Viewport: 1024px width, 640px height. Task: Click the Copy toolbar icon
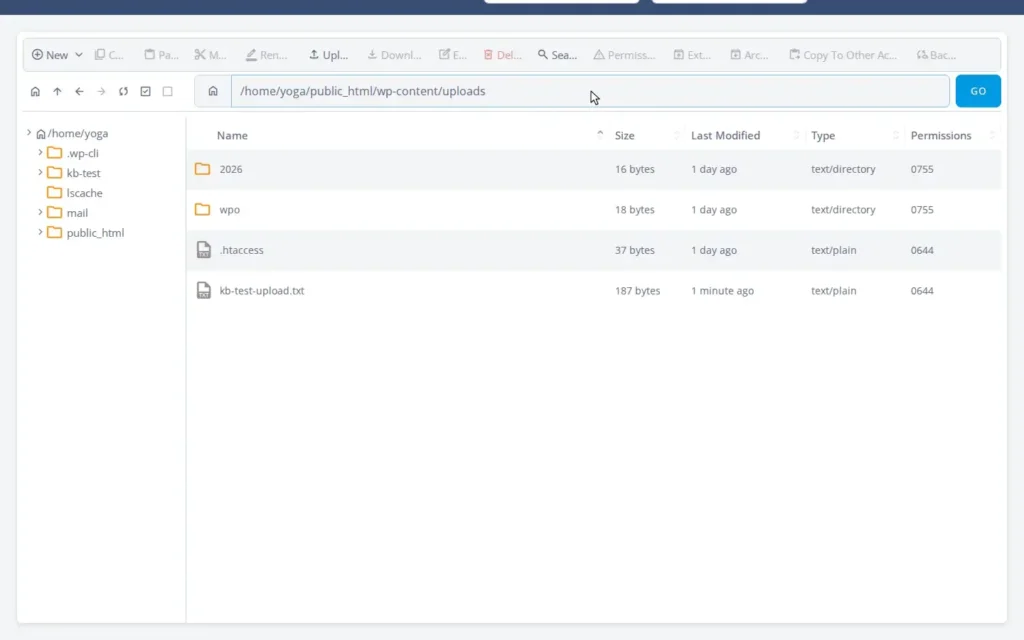coord(100,55)
